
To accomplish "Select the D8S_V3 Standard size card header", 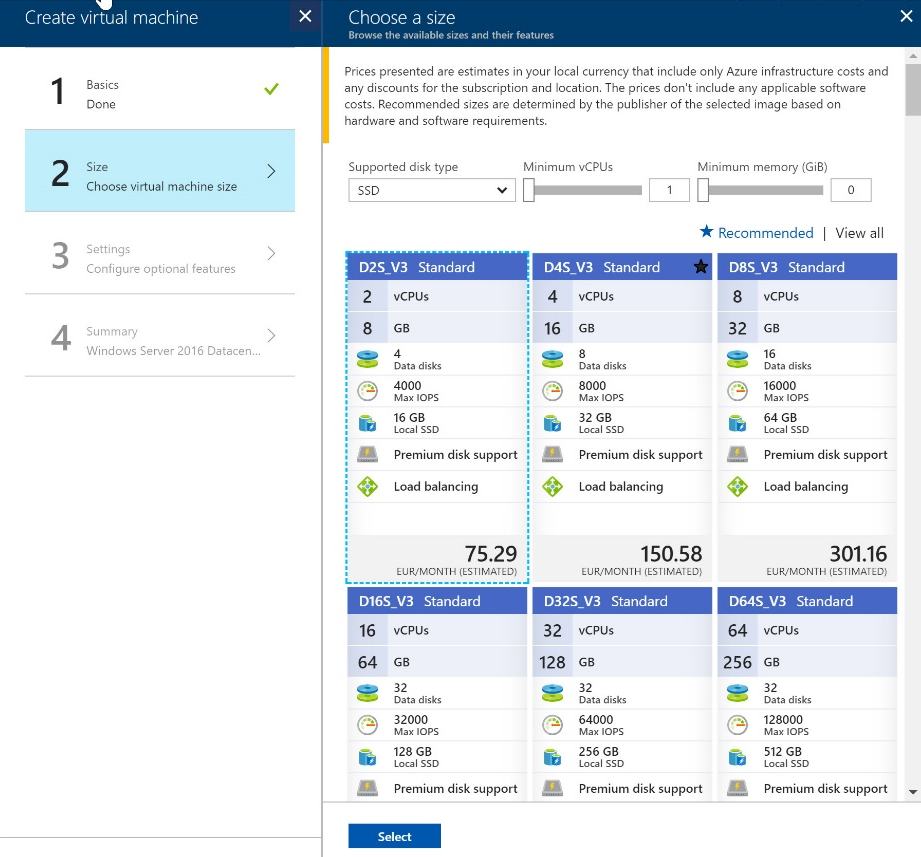I will (807, 267).
